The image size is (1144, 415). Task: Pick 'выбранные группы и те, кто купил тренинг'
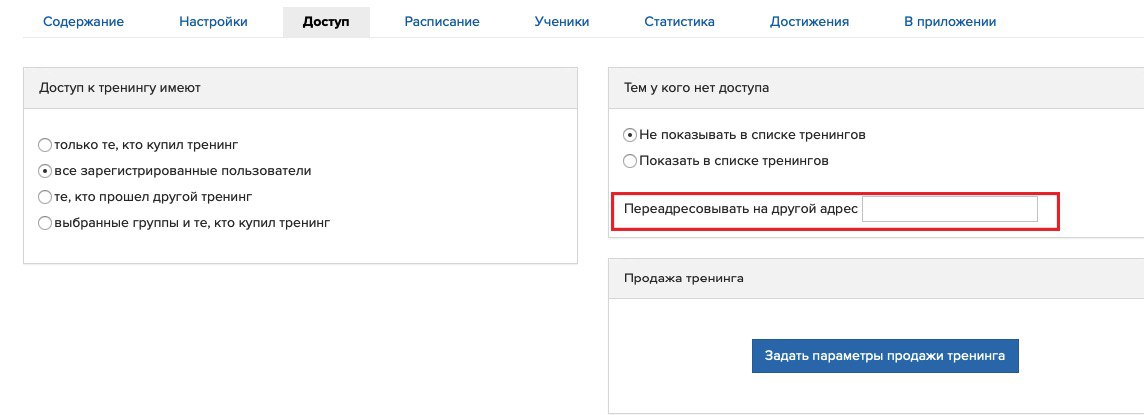pos(45,223)
